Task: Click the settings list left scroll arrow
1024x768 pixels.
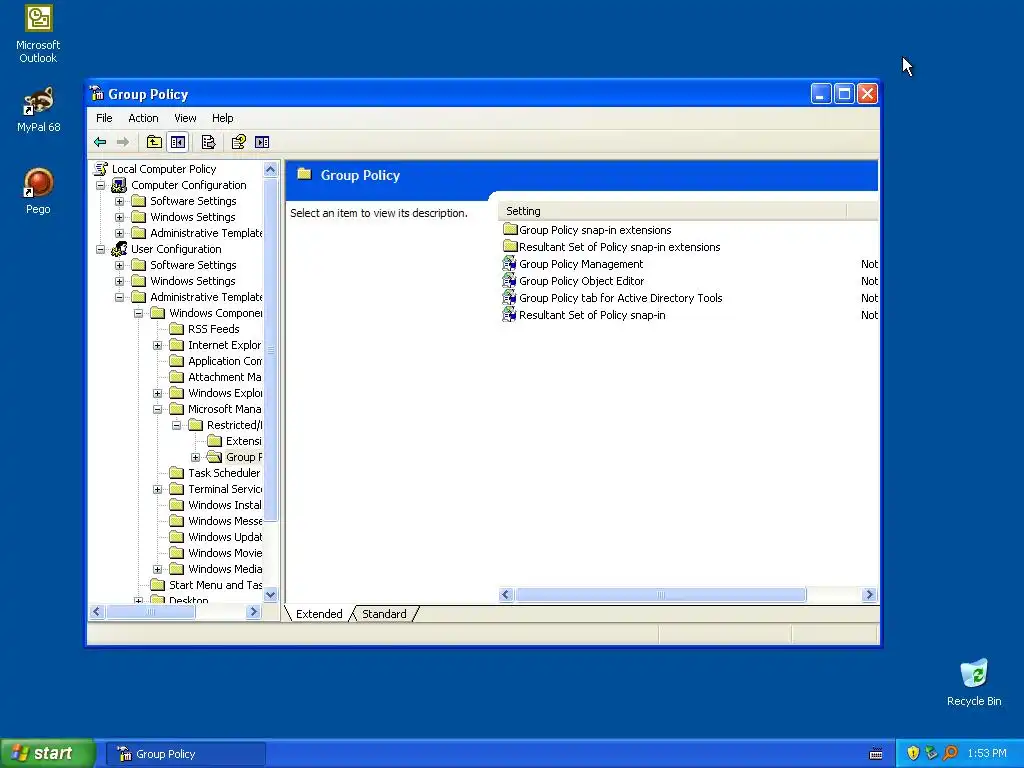Action: click(x=506, y=594)
